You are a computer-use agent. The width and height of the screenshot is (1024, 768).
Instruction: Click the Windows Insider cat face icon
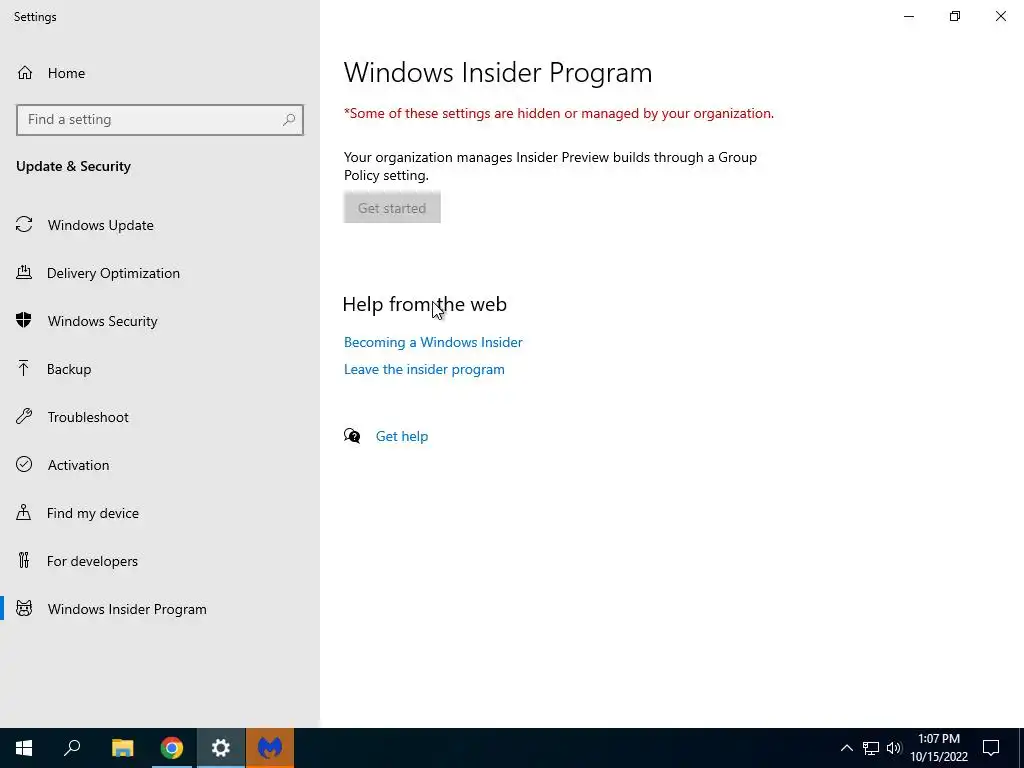pyautogui.click(x=24, y=609)
